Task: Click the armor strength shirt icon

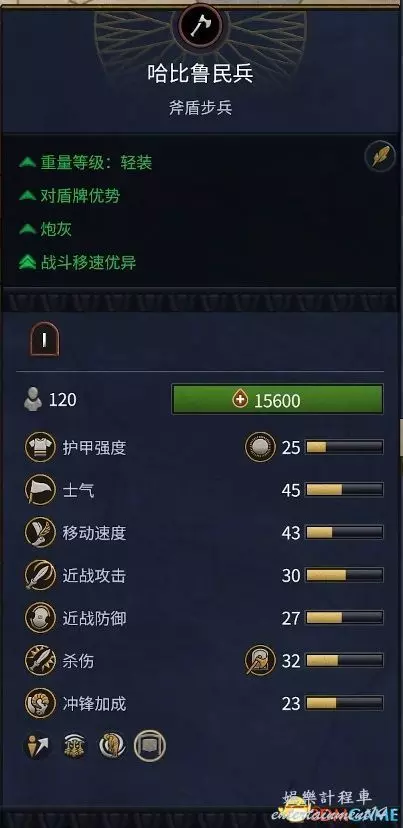Action: tap(40, 447)
